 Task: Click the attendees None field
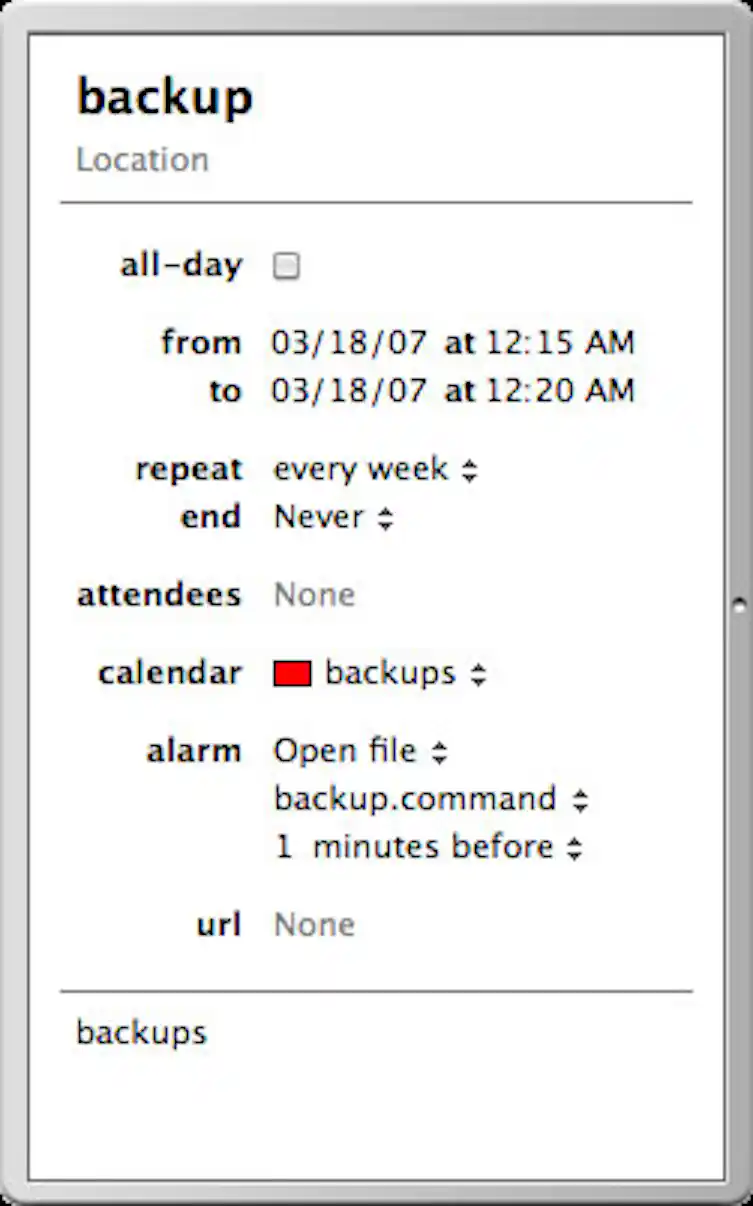(314, 594)
